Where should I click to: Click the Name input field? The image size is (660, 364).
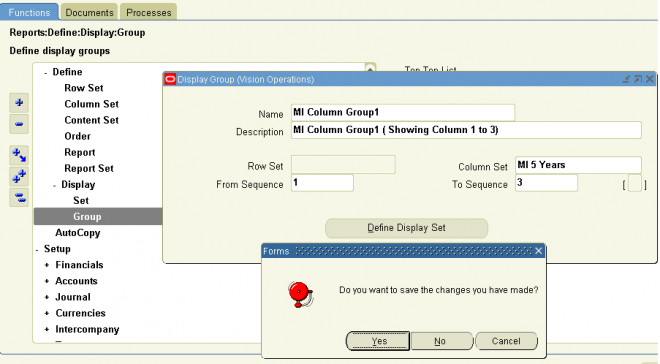(403, 112)
